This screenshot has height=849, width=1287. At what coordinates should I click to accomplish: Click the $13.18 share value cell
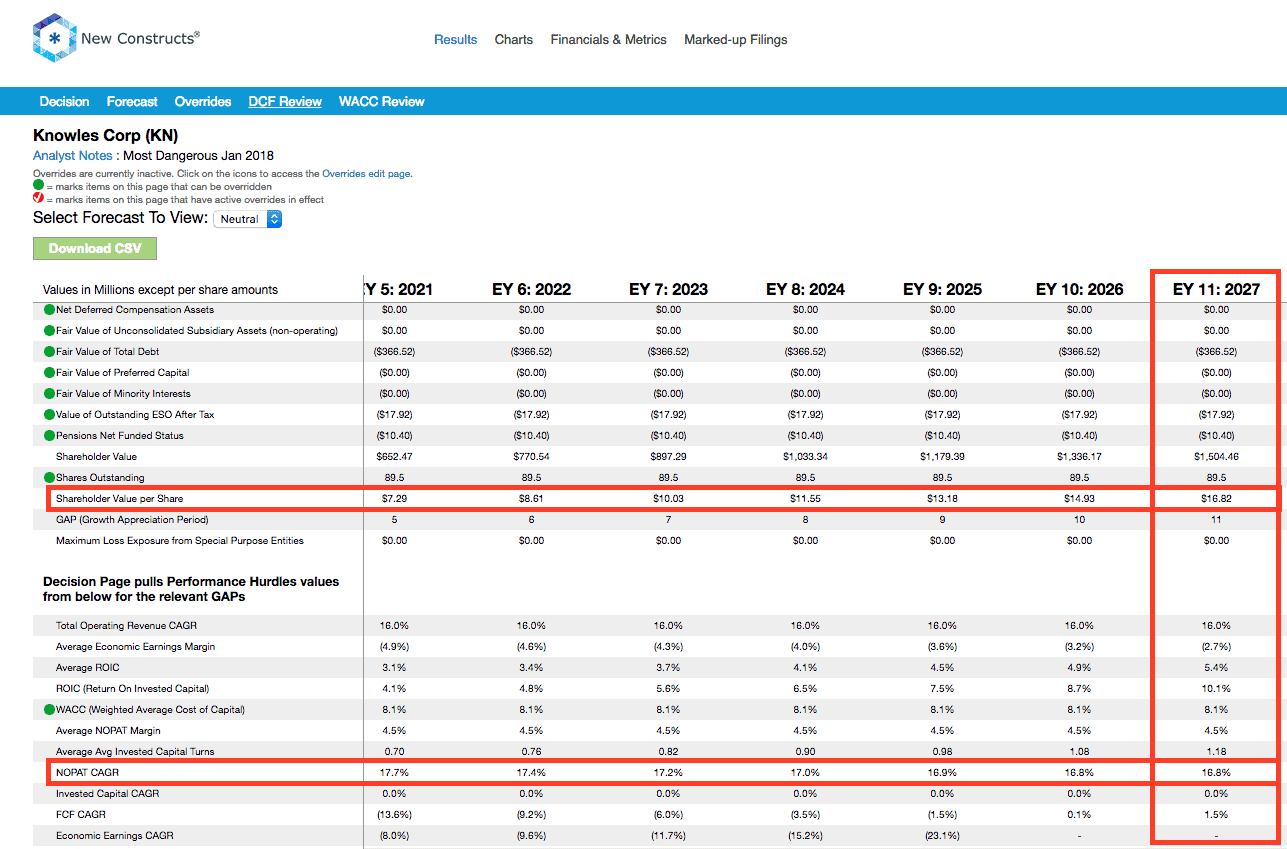click(x=942, y=498)
